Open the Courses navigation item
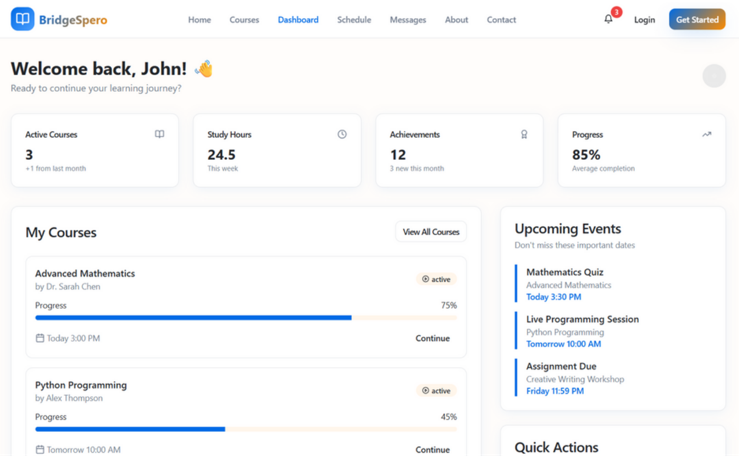Image resolution: width=739 pixels, height=476 pixels. (x=244, y=20)
